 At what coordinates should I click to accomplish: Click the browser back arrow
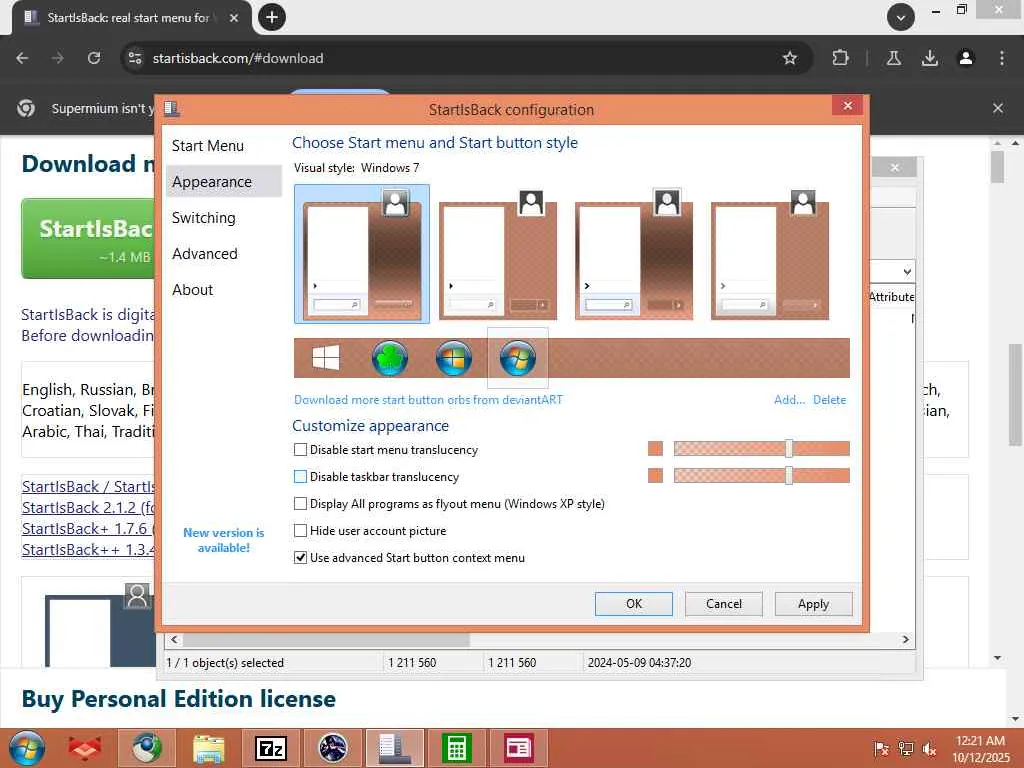[x=22, y=58]
